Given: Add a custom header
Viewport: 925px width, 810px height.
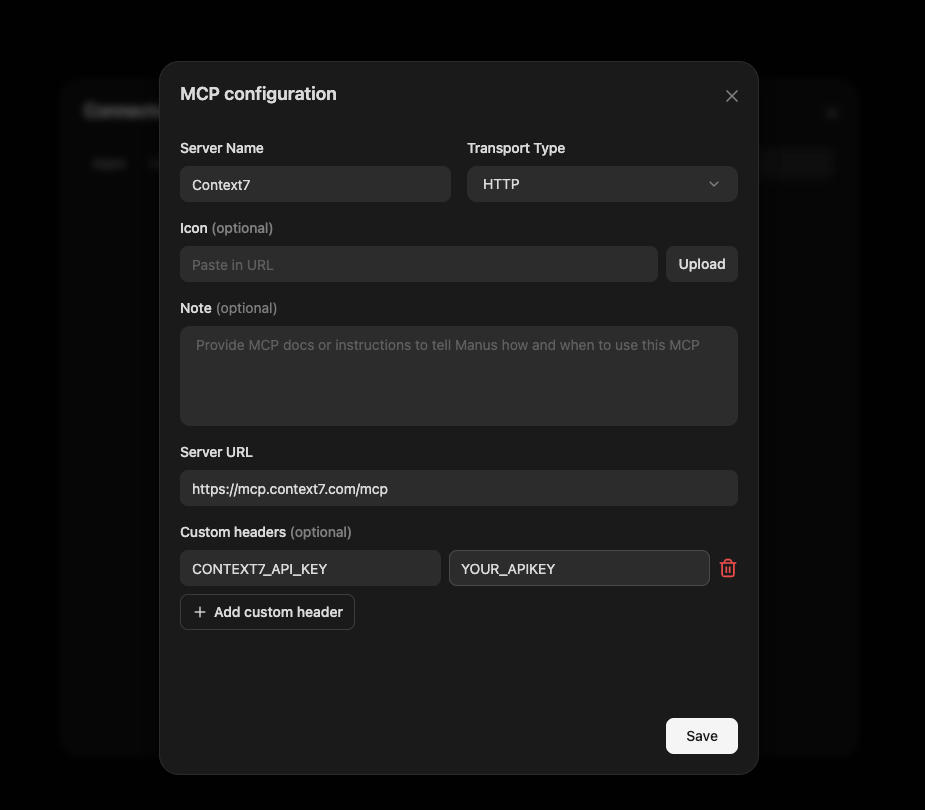Looking at the screenshot, I should 267,612.
